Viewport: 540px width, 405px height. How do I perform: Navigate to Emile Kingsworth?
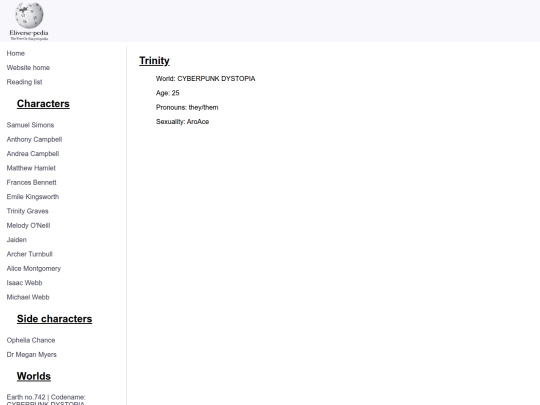(33, 197)
